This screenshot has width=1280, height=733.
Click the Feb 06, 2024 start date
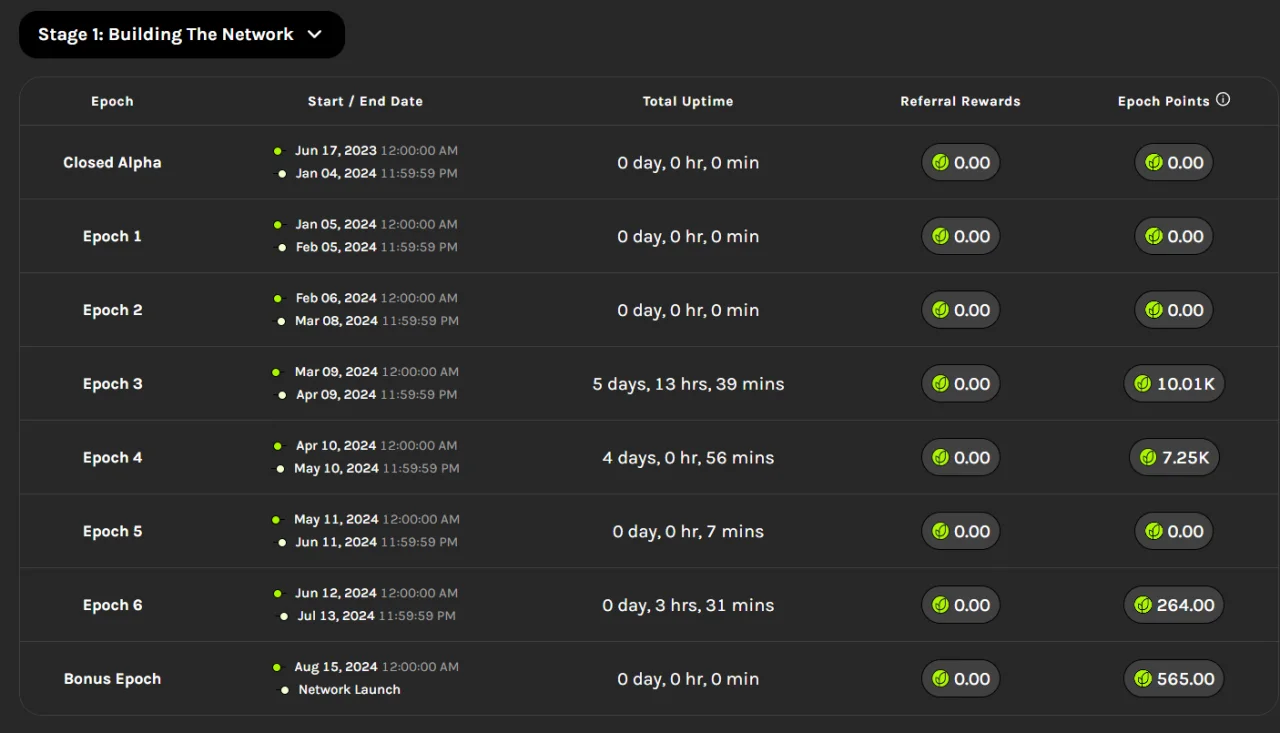tap(336, 298)
